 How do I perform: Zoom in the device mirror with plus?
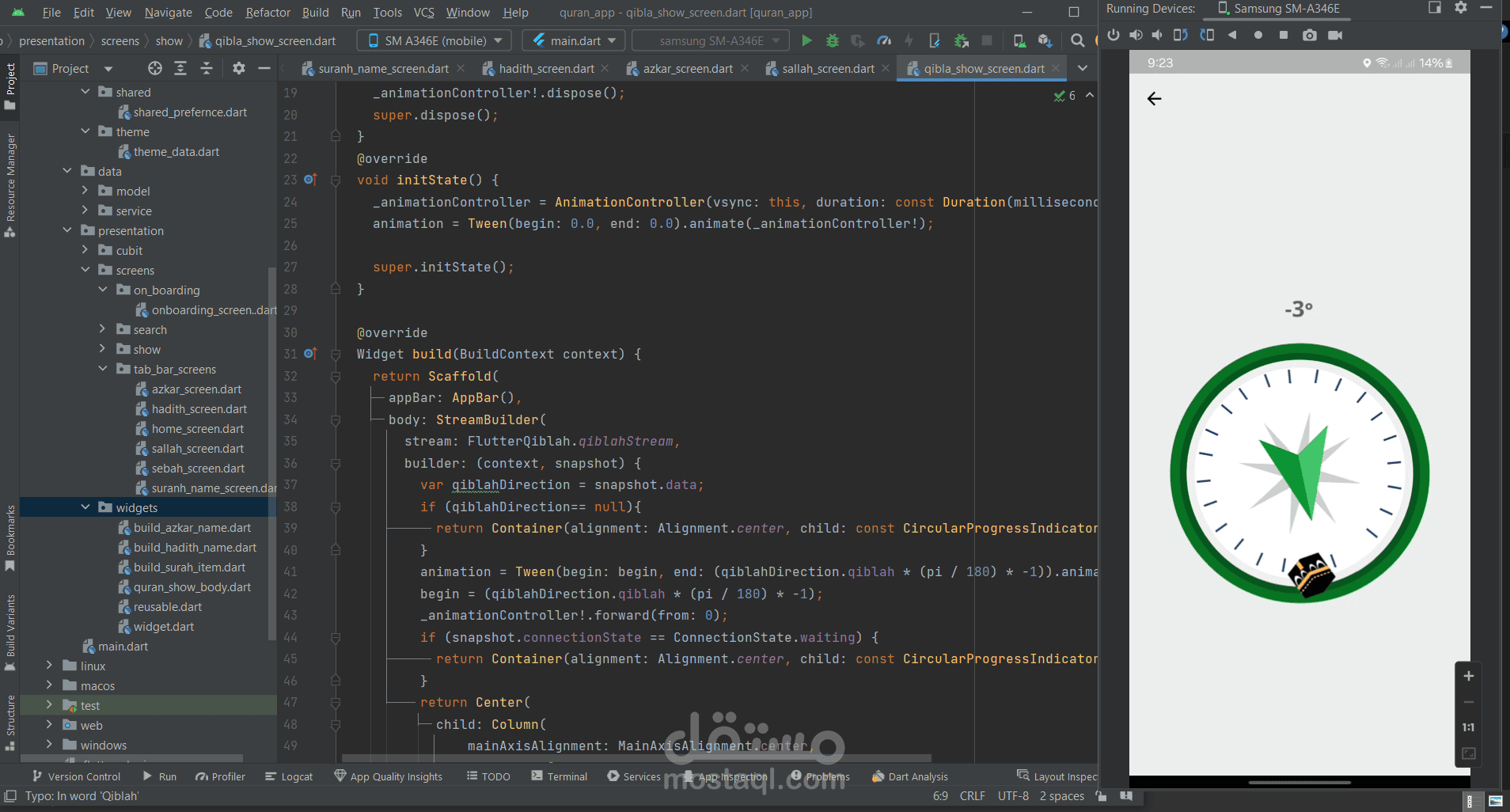[1468, 676]
